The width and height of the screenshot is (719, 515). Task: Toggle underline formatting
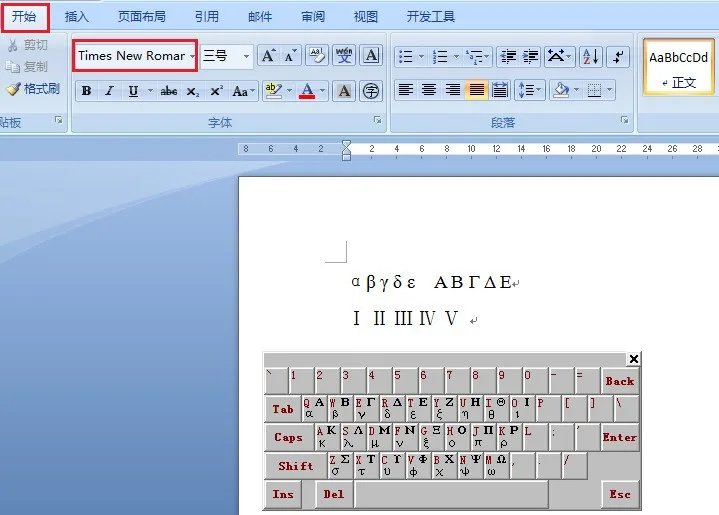click(x=133, y=91)
